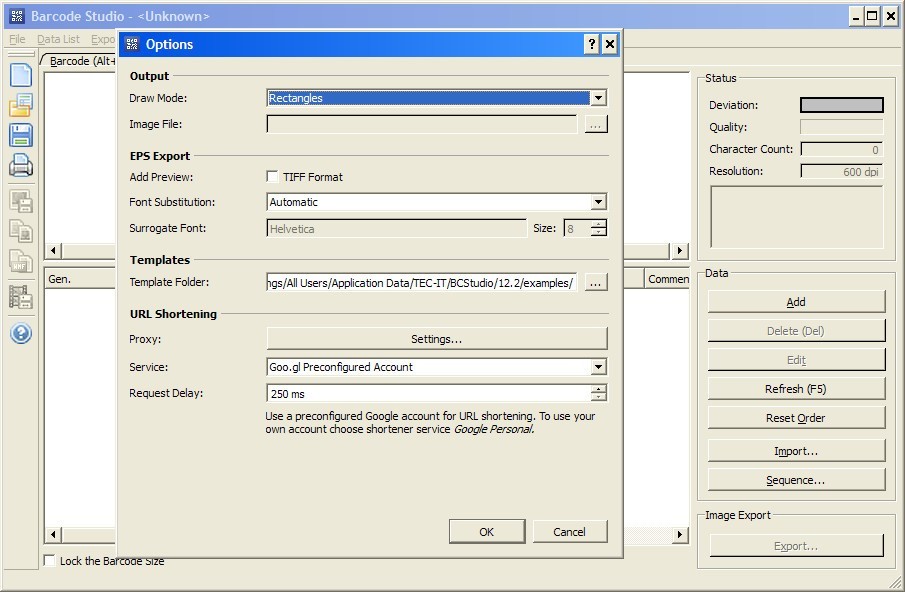Open an existing file from the toolbar
The height and width of the screenshot is (592, 905).
click(19, 104)
